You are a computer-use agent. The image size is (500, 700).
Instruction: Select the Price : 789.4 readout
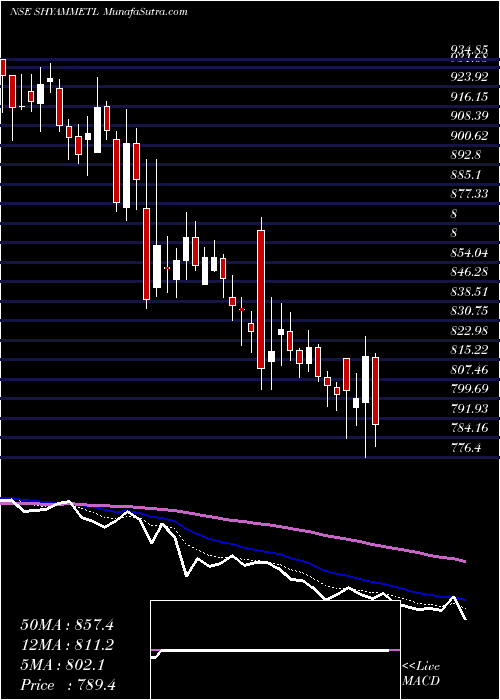68,685
